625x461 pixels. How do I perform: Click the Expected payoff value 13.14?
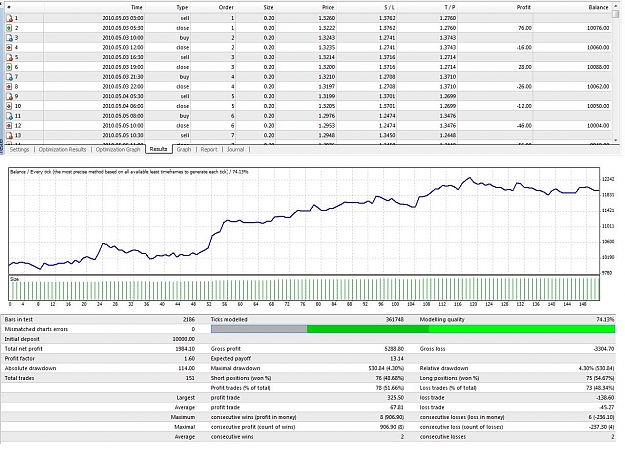point(397,359)
